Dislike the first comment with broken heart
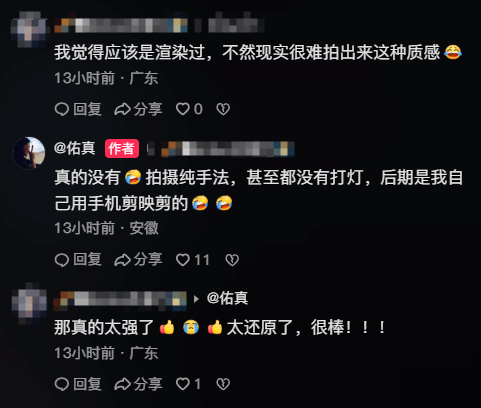 [x=223, y=109]
